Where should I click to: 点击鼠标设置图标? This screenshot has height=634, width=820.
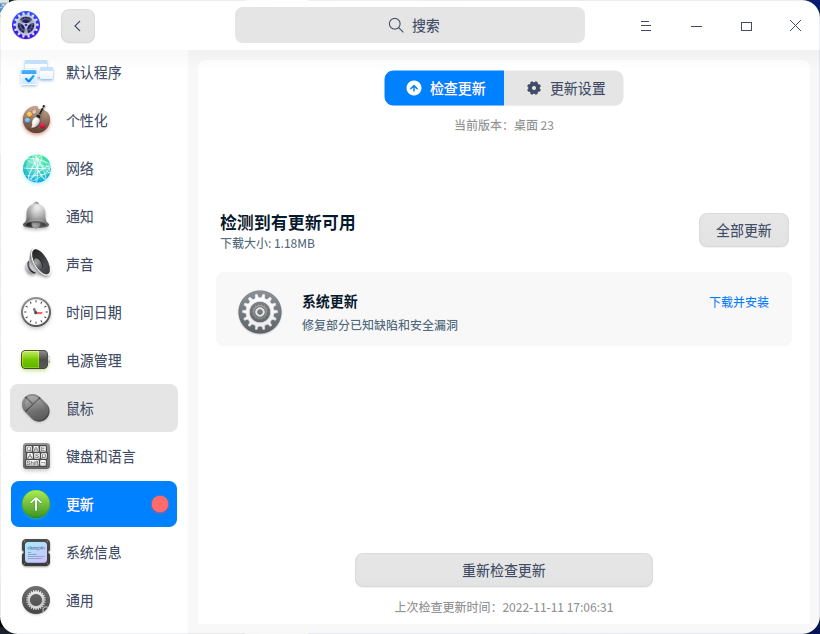click(36, 408)
